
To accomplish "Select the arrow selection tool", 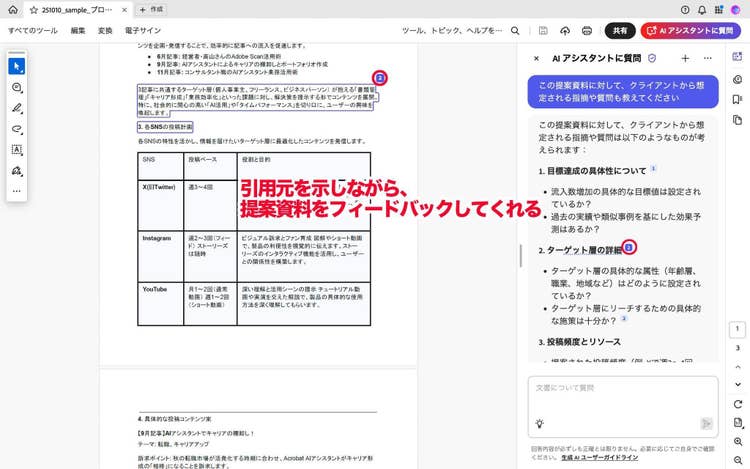I will pos(17,67).
